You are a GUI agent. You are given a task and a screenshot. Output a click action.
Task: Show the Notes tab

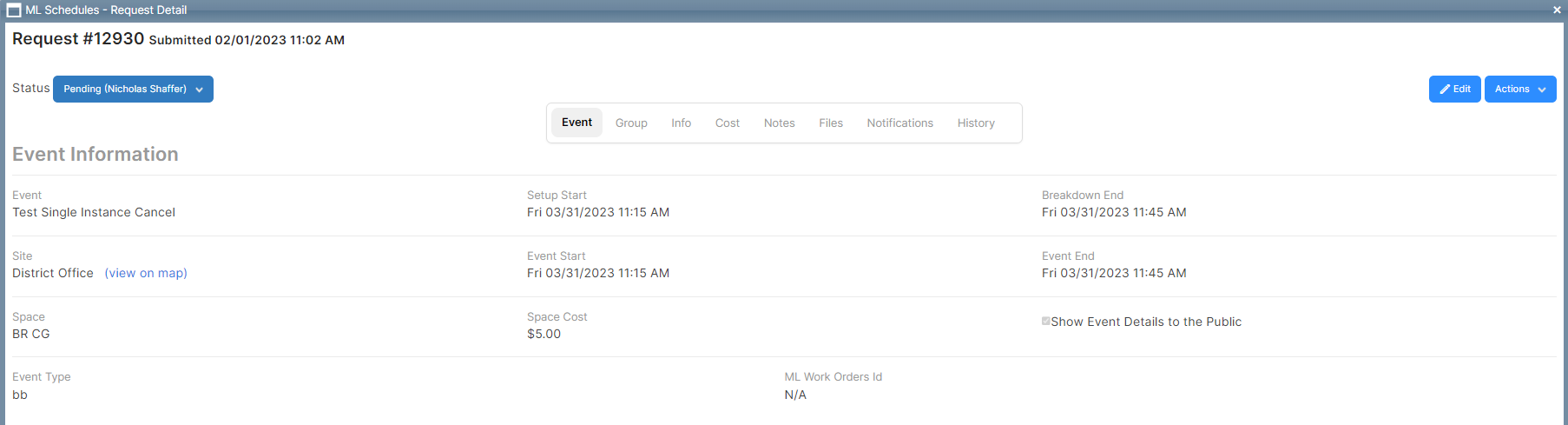click(779, 123)
